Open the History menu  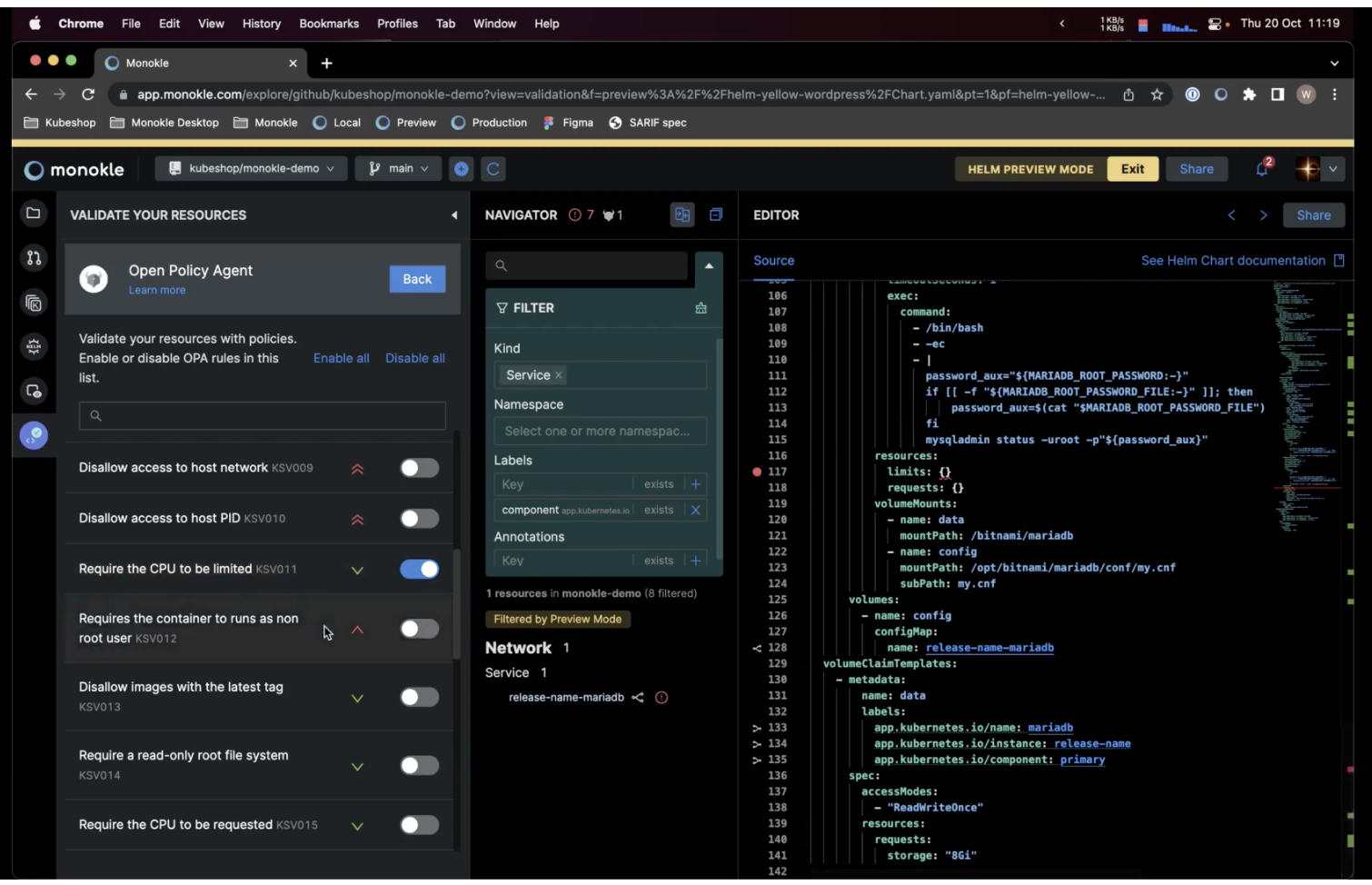coord(262,24)
